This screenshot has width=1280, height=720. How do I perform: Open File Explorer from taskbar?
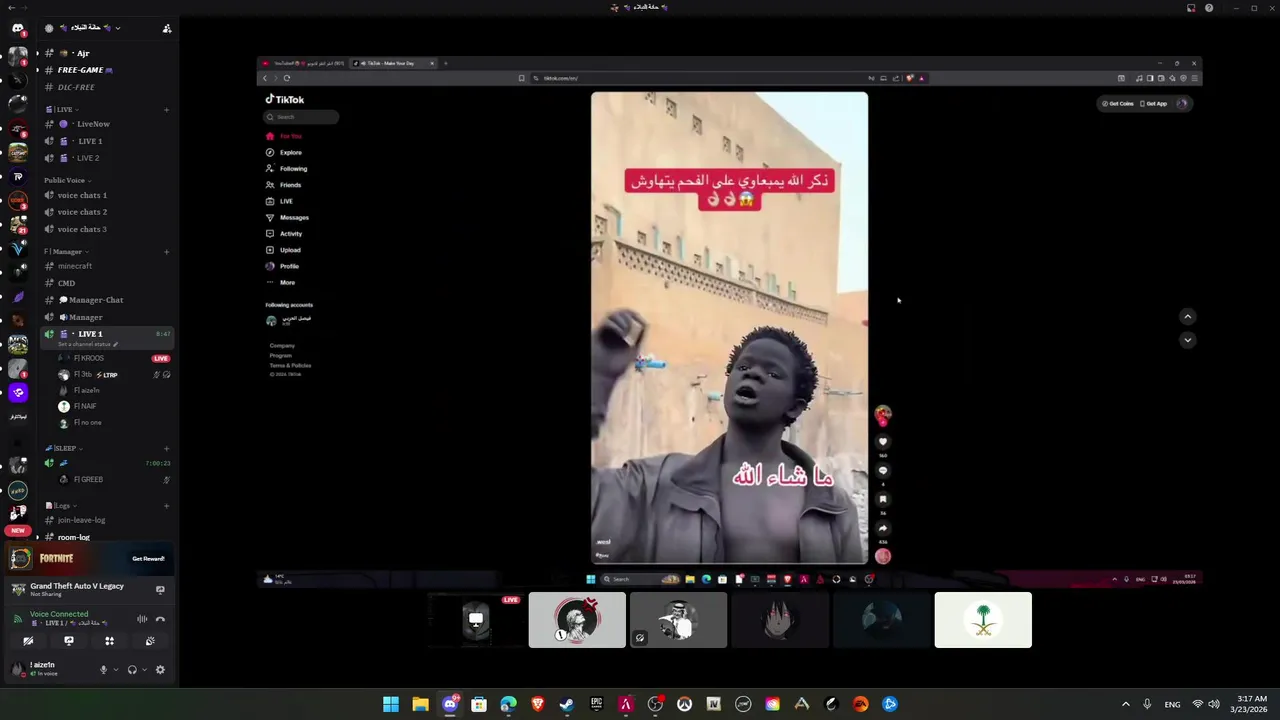click(x=420, y=704)
